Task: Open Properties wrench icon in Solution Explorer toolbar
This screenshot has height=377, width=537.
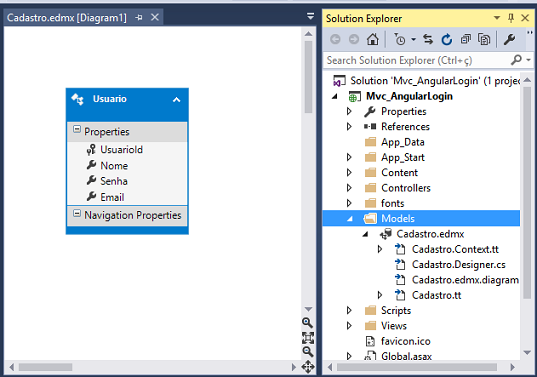Action: (x=509, y=39)
